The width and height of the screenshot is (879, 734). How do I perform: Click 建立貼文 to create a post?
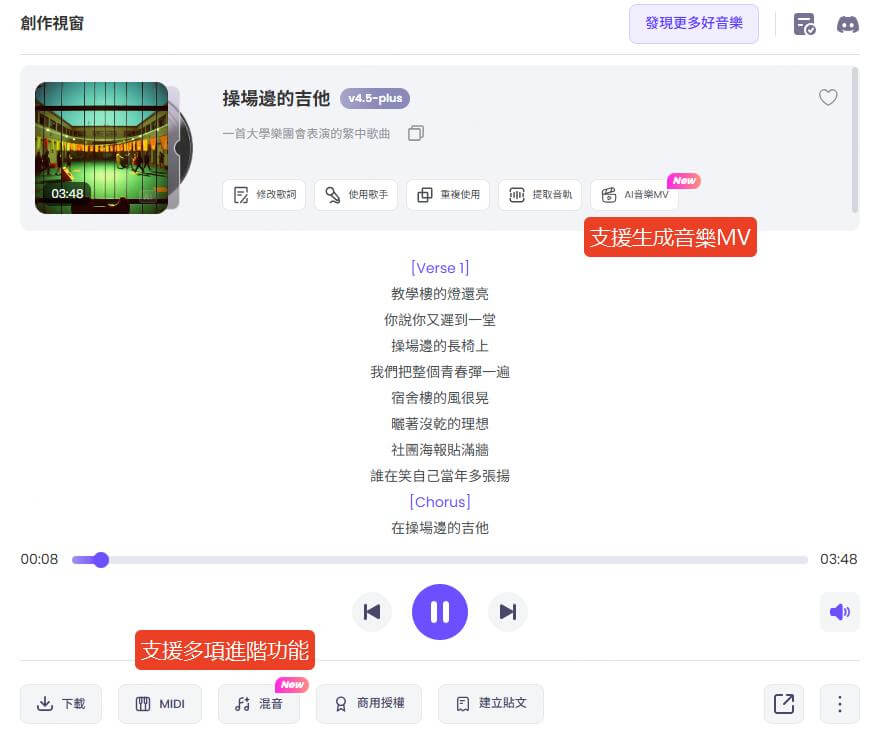491,704
